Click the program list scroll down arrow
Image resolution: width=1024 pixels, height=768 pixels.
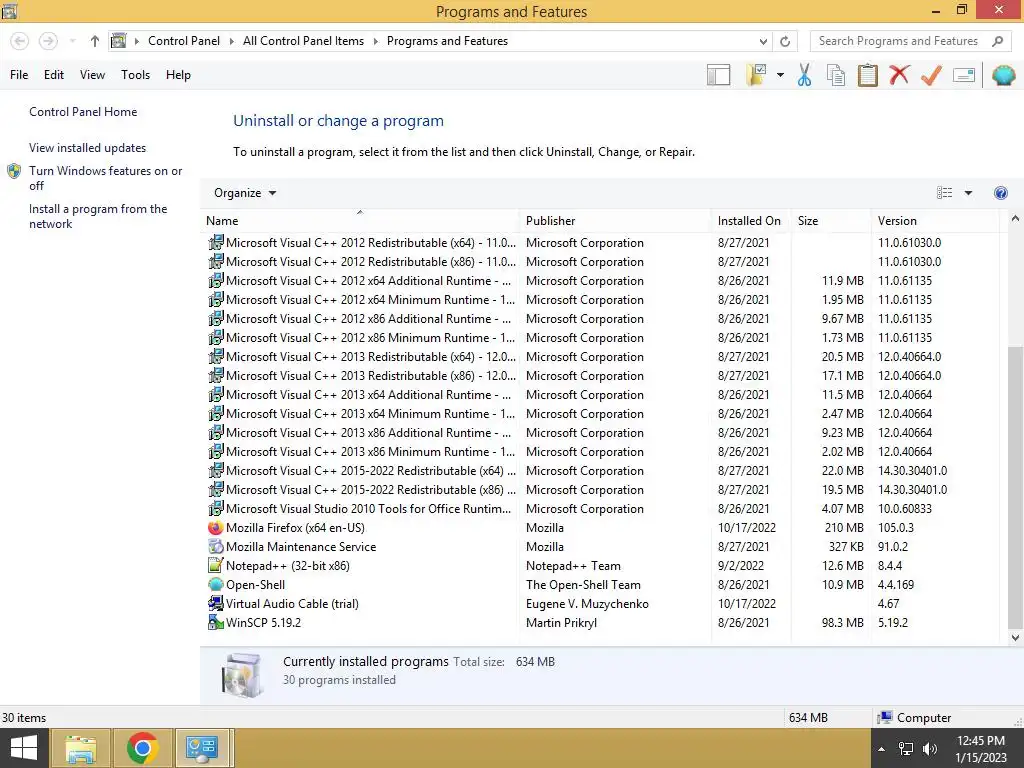click(x=1015, y=638)
